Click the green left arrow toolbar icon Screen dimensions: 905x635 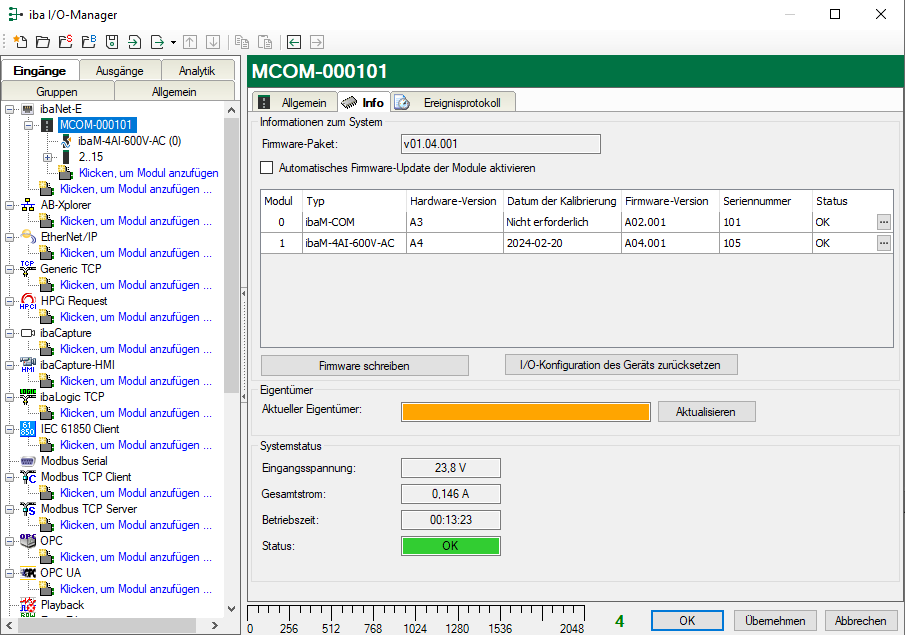294,42
